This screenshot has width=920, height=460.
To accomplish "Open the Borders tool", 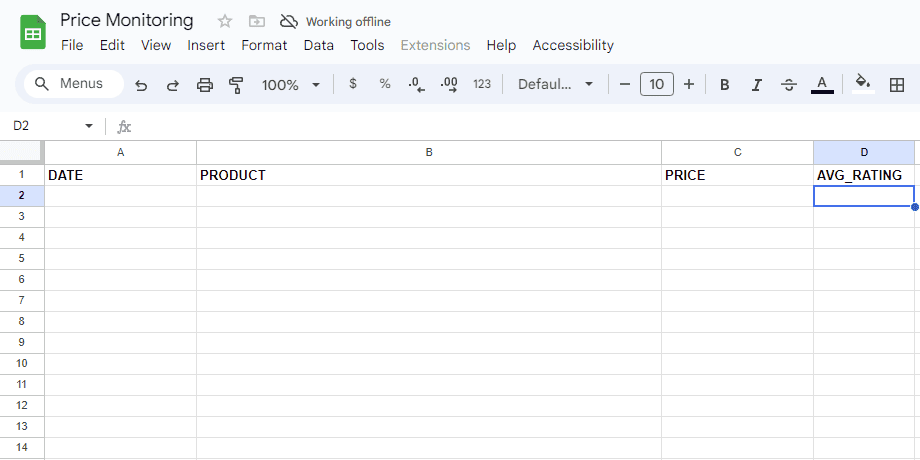I will [897, 85].
